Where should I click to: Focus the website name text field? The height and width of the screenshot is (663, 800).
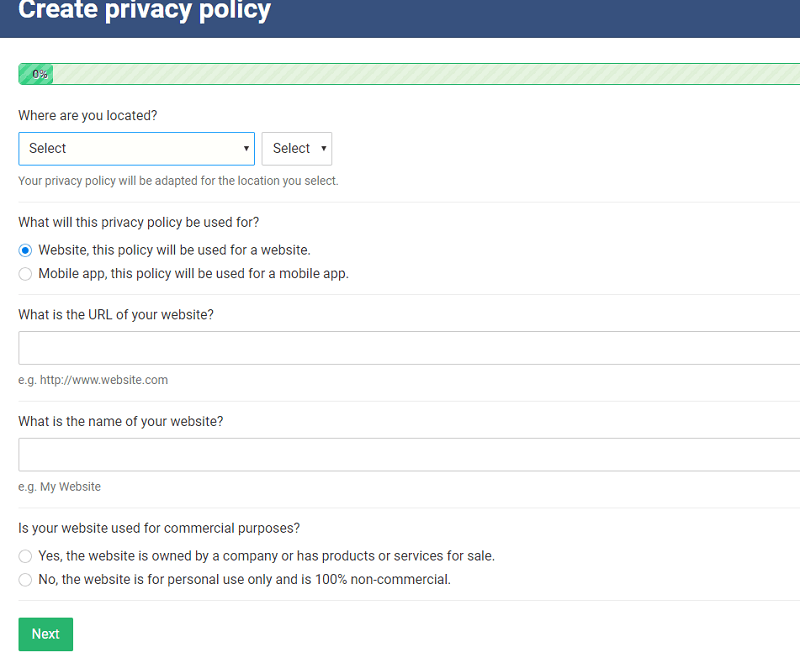[x=408, y=455]
